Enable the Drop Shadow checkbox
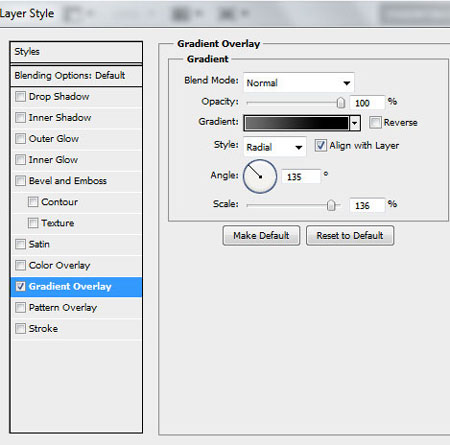The image size is (450, 445). [20, 97]
